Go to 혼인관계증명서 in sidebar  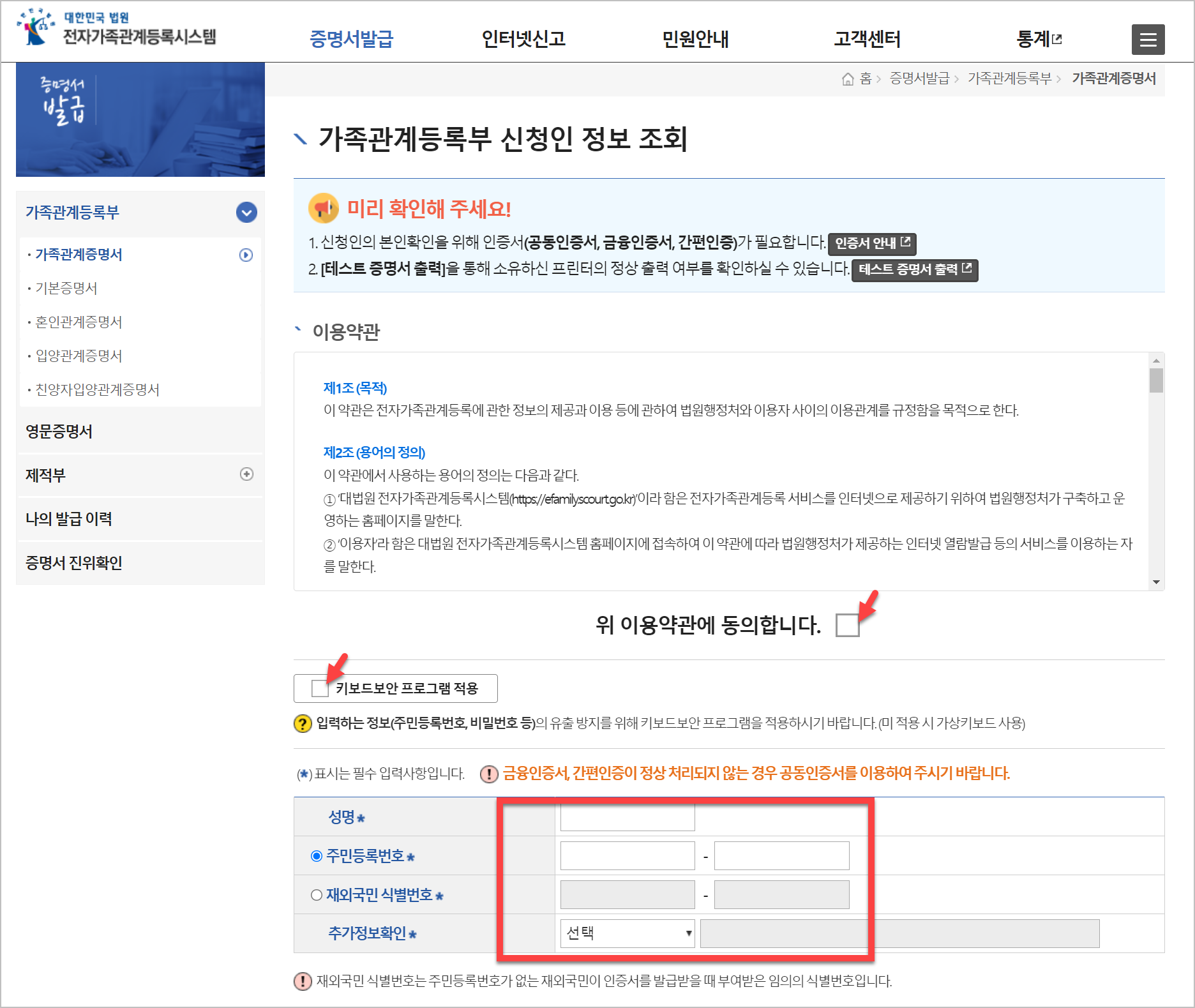(79, 322)
